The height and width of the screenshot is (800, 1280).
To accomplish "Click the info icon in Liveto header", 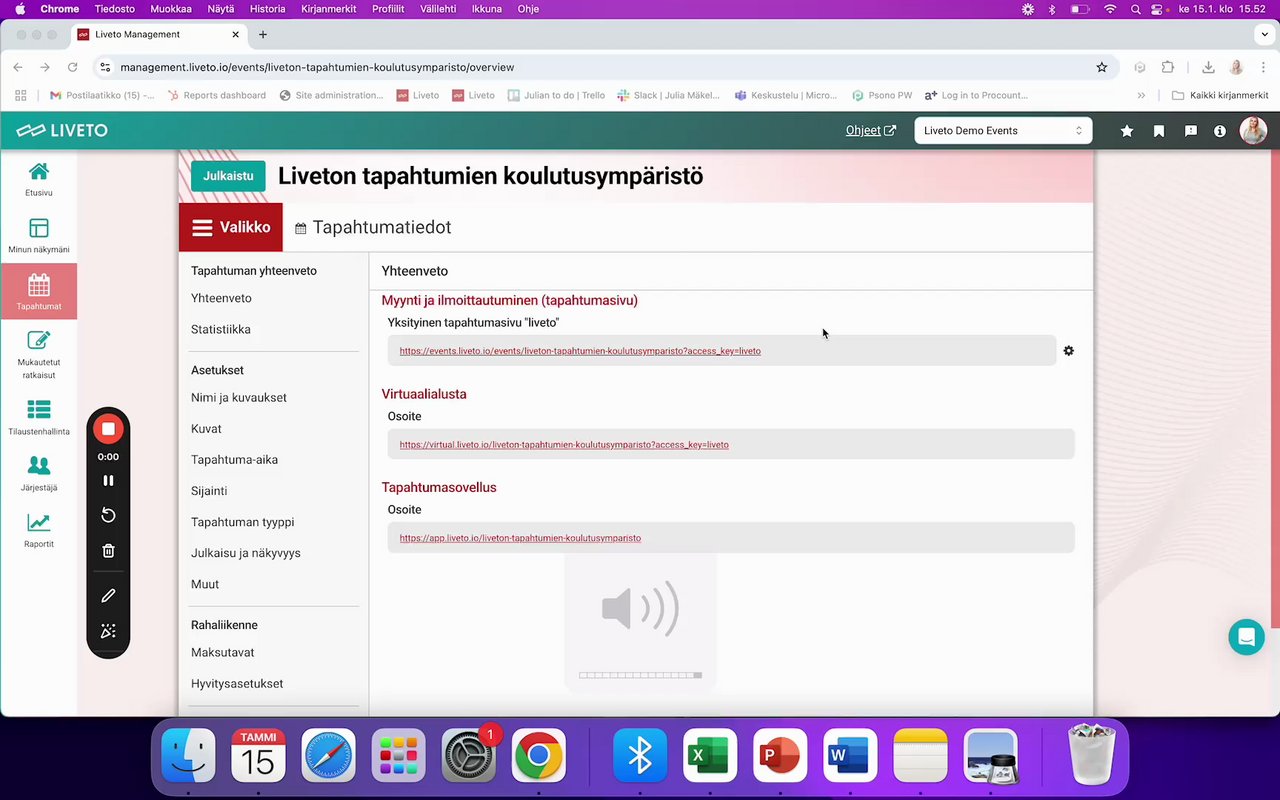I will coord(1220,131).
